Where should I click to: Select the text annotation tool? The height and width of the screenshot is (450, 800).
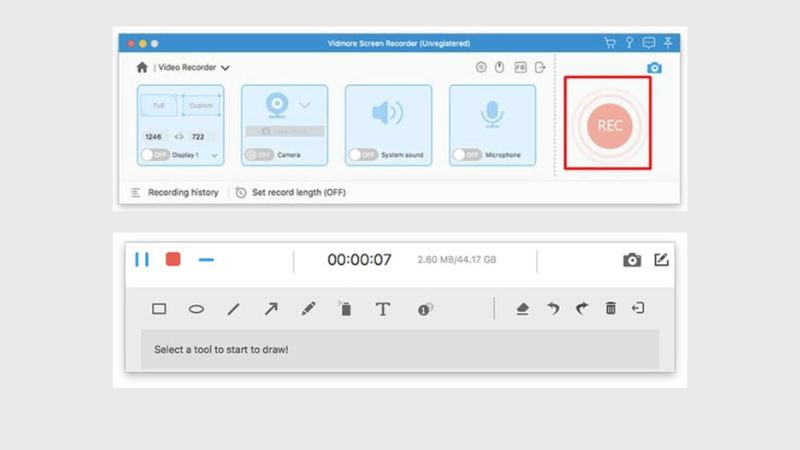[x=382, y=309]
